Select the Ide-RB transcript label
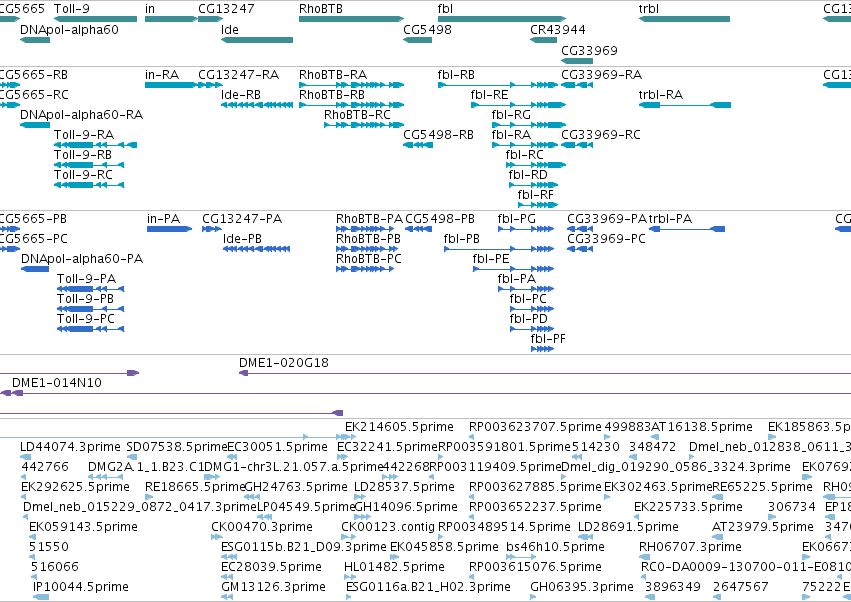Screen dimensions: 851x602 (x=240, y=95)
